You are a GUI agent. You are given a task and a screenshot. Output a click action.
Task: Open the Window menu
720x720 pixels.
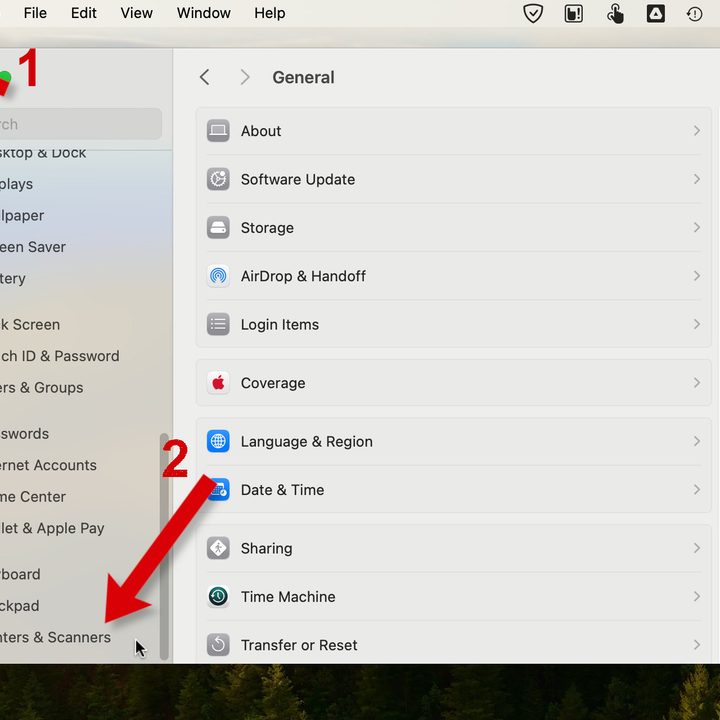pyautogui.click(x=203, y=13)
